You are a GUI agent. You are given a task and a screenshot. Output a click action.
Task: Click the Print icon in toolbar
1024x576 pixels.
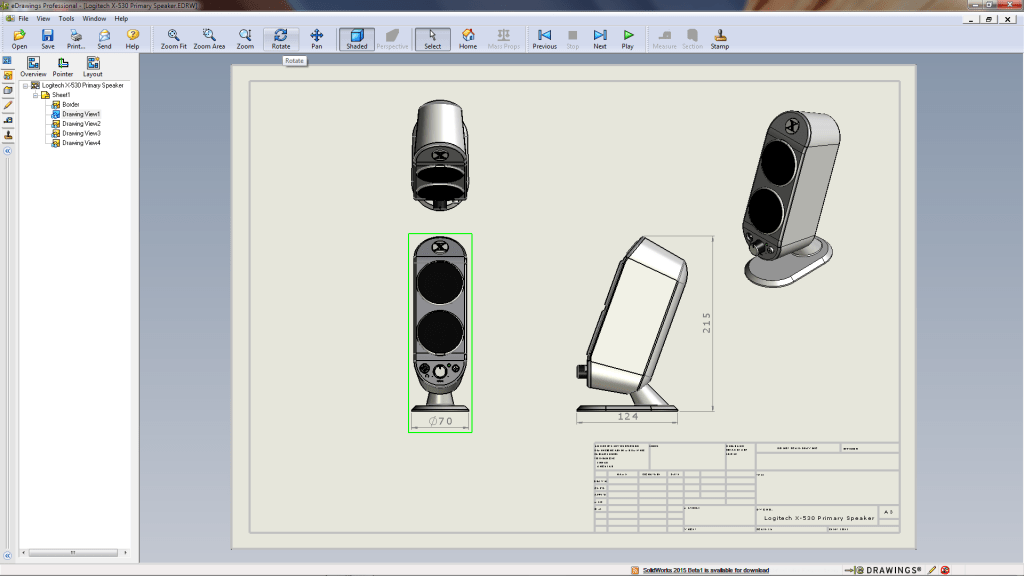[76, 39]
